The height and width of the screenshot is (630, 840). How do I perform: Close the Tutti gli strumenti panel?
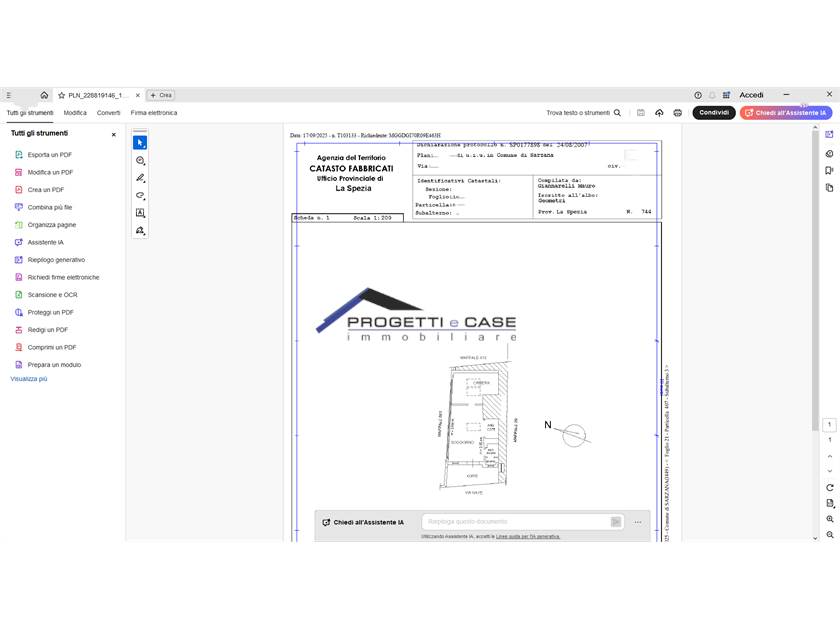coord(114,134)
